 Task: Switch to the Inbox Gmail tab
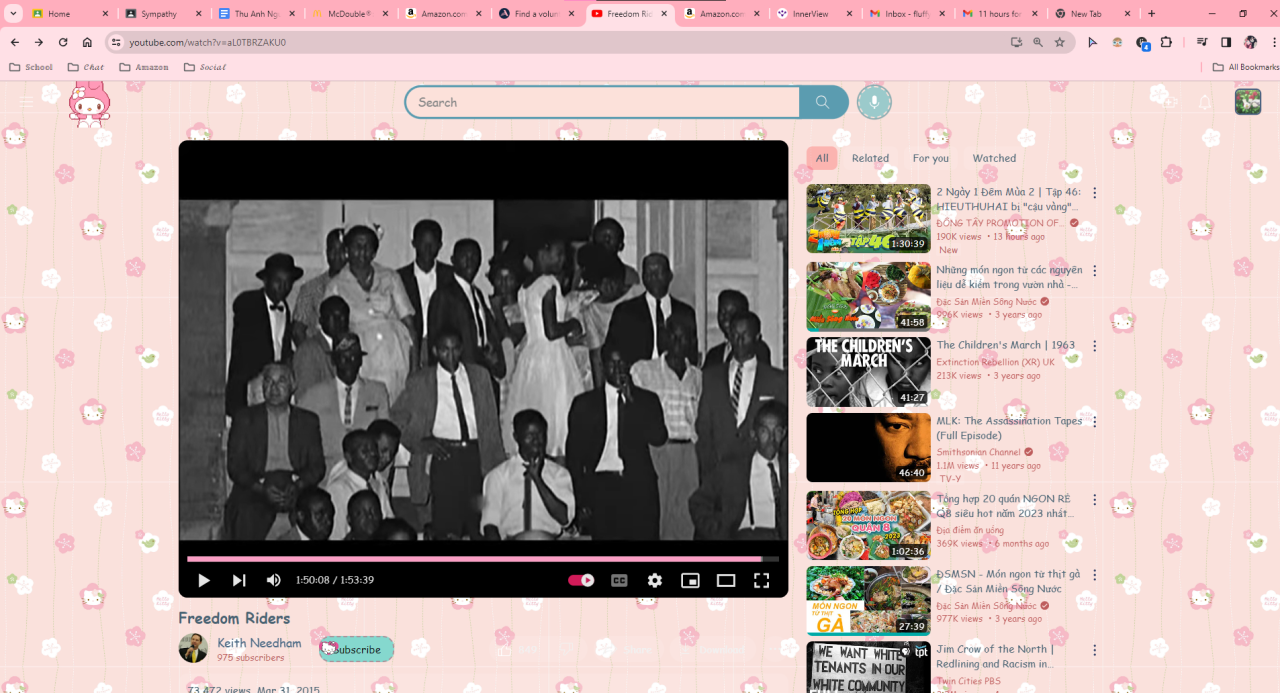tap(908, 14)
